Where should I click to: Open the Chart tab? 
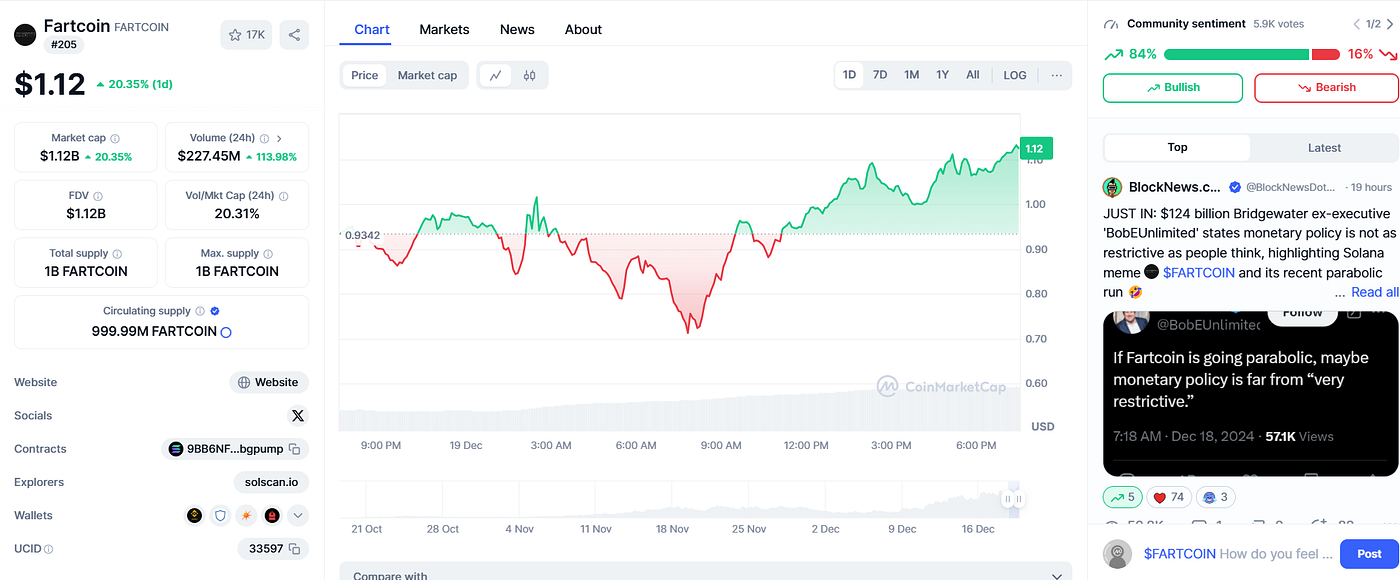pos(372,29)
